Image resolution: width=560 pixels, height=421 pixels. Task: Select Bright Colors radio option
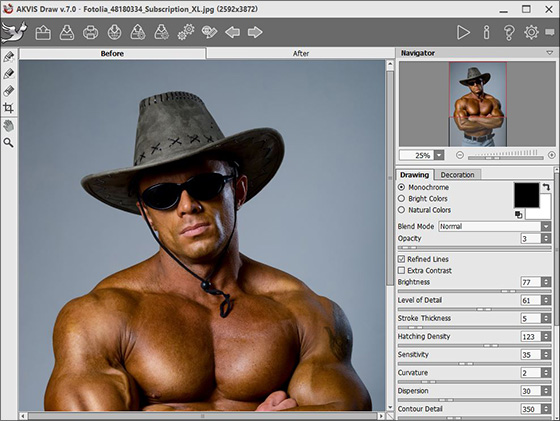(x=401, y=199)
